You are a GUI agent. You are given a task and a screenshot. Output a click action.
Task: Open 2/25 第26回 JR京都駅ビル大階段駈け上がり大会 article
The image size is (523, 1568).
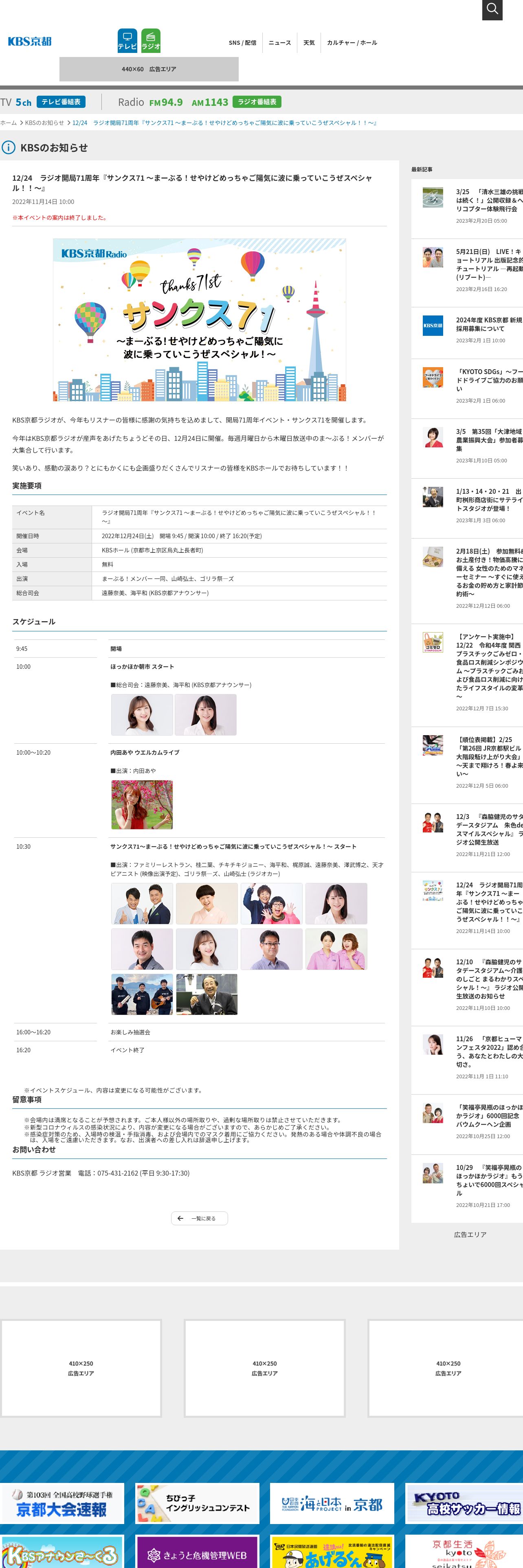pyautogui.click(x=490, y=757)
